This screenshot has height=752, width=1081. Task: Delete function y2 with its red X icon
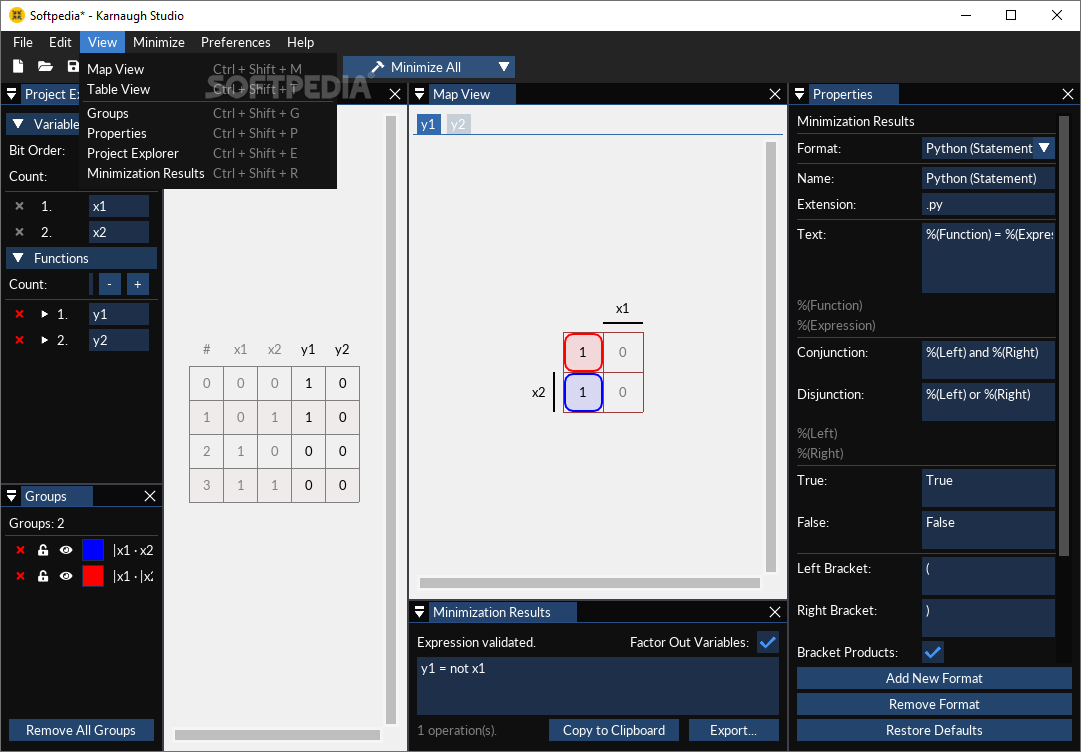pyautogui.click(x=19, y=341)
